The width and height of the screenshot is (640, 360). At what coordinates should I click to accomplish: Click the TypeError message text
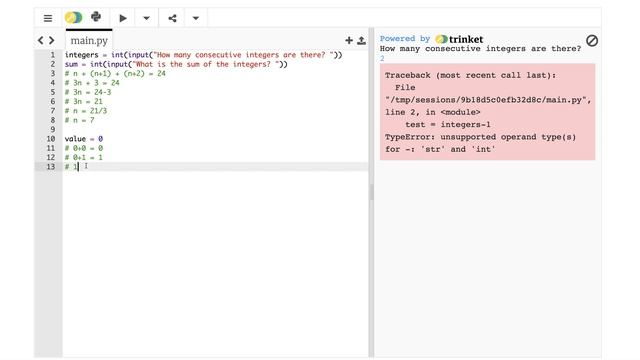pos(480,143)
